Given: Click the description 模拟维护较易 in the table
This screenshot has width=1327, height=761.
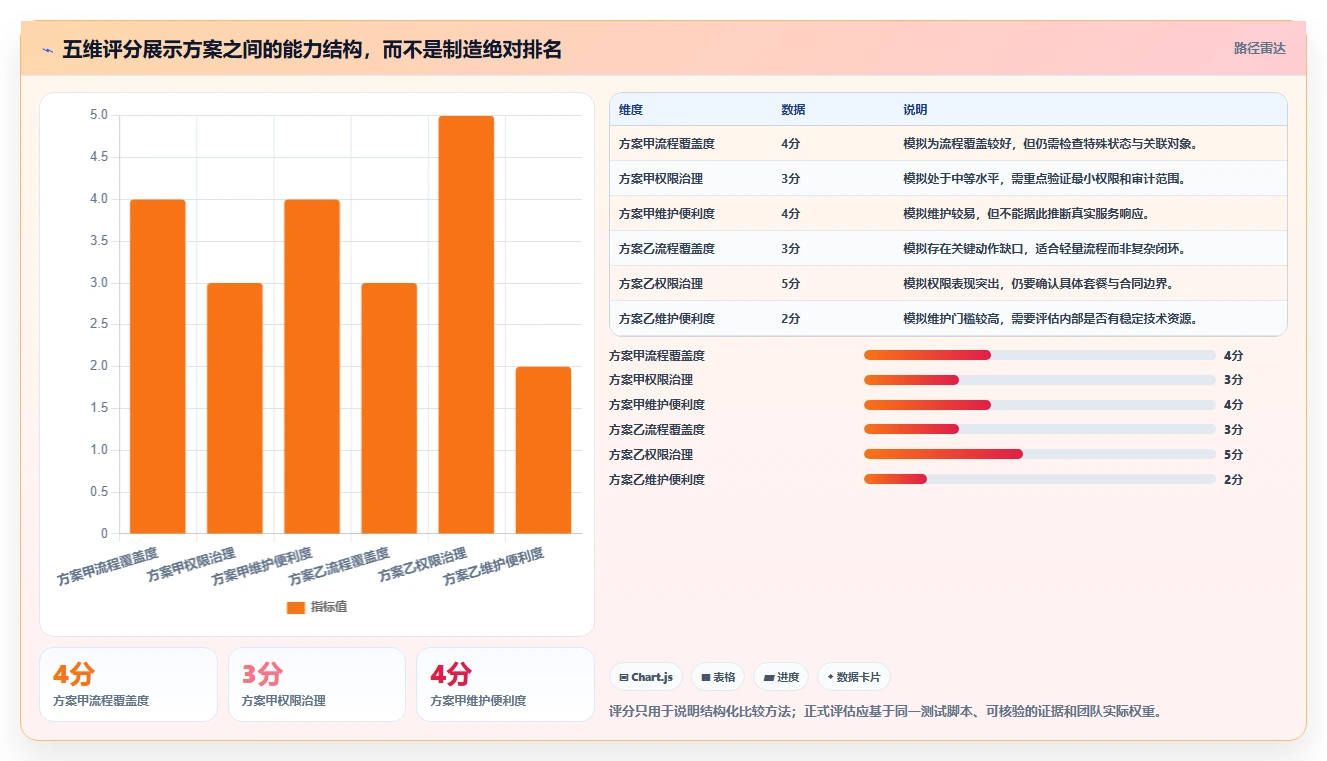Looking at the screenshot, I should pyautogui.click(x=1026, y=214).
